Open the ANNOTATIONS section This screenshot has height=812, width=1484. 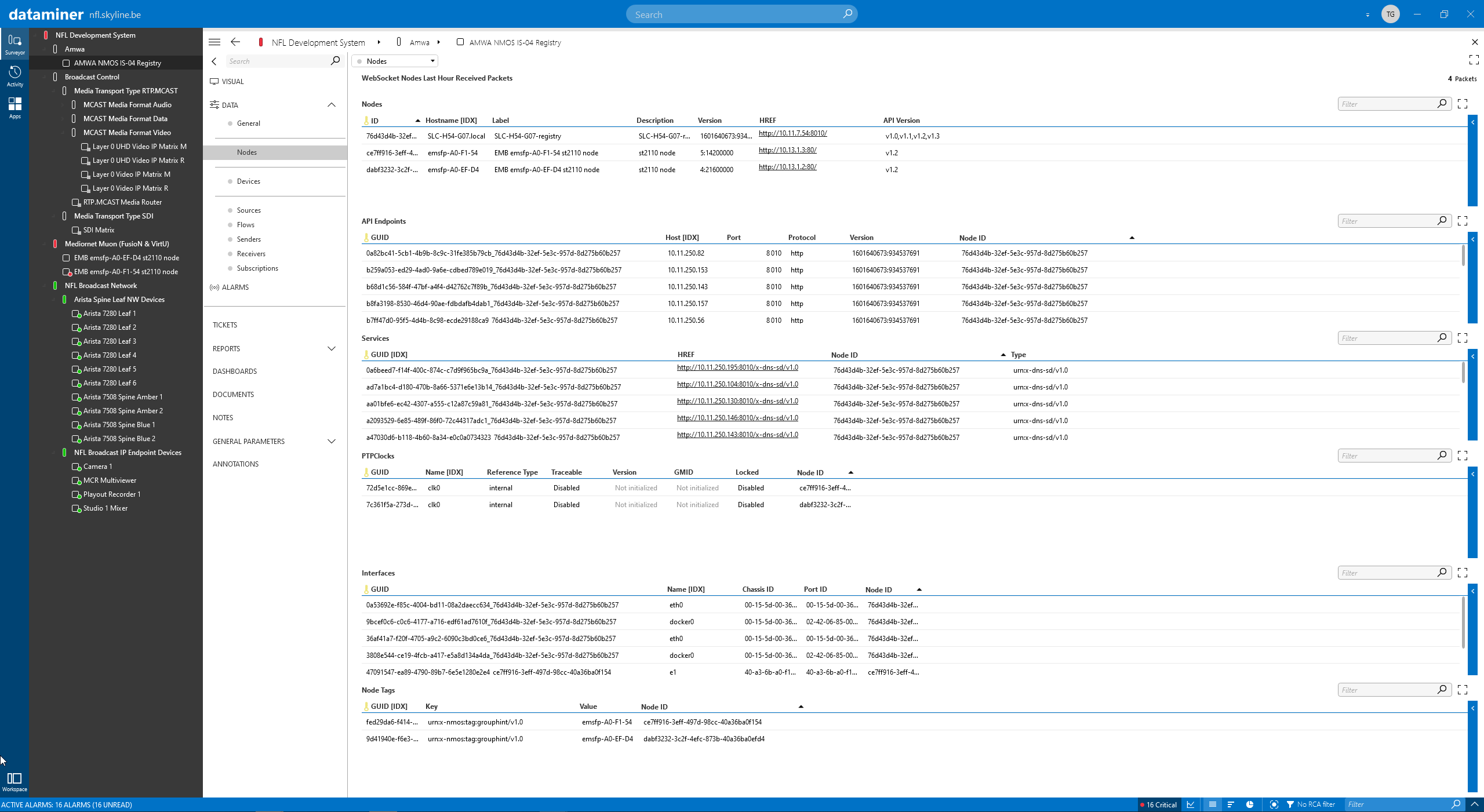pos(235,464)
